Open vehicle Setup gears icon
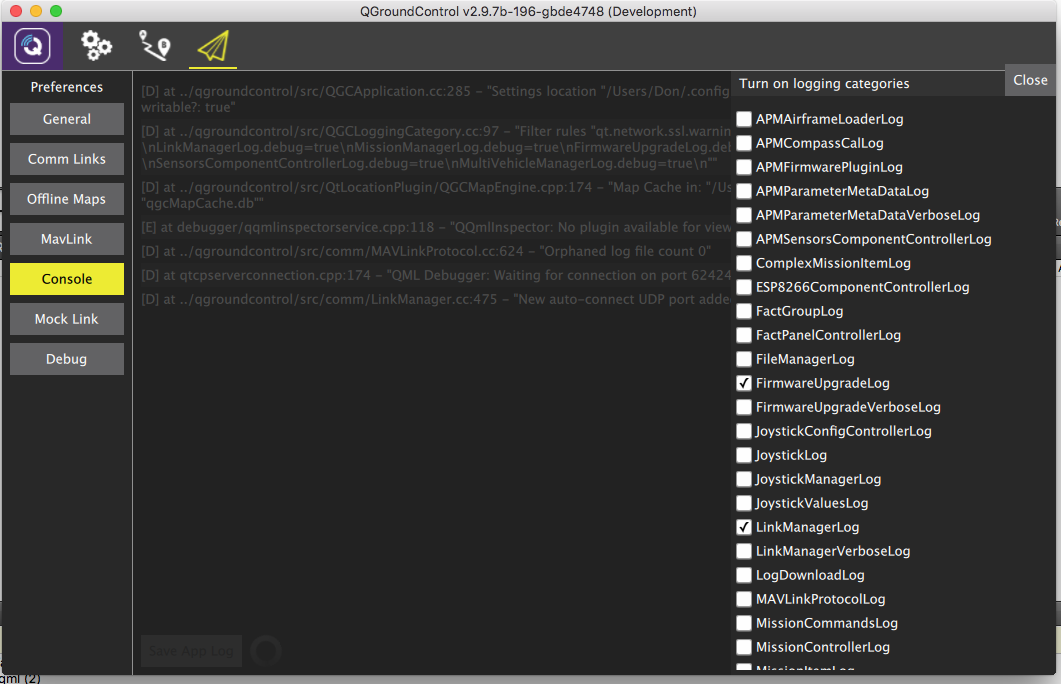This screenshot has height=684, width=1061. [96, 46]
